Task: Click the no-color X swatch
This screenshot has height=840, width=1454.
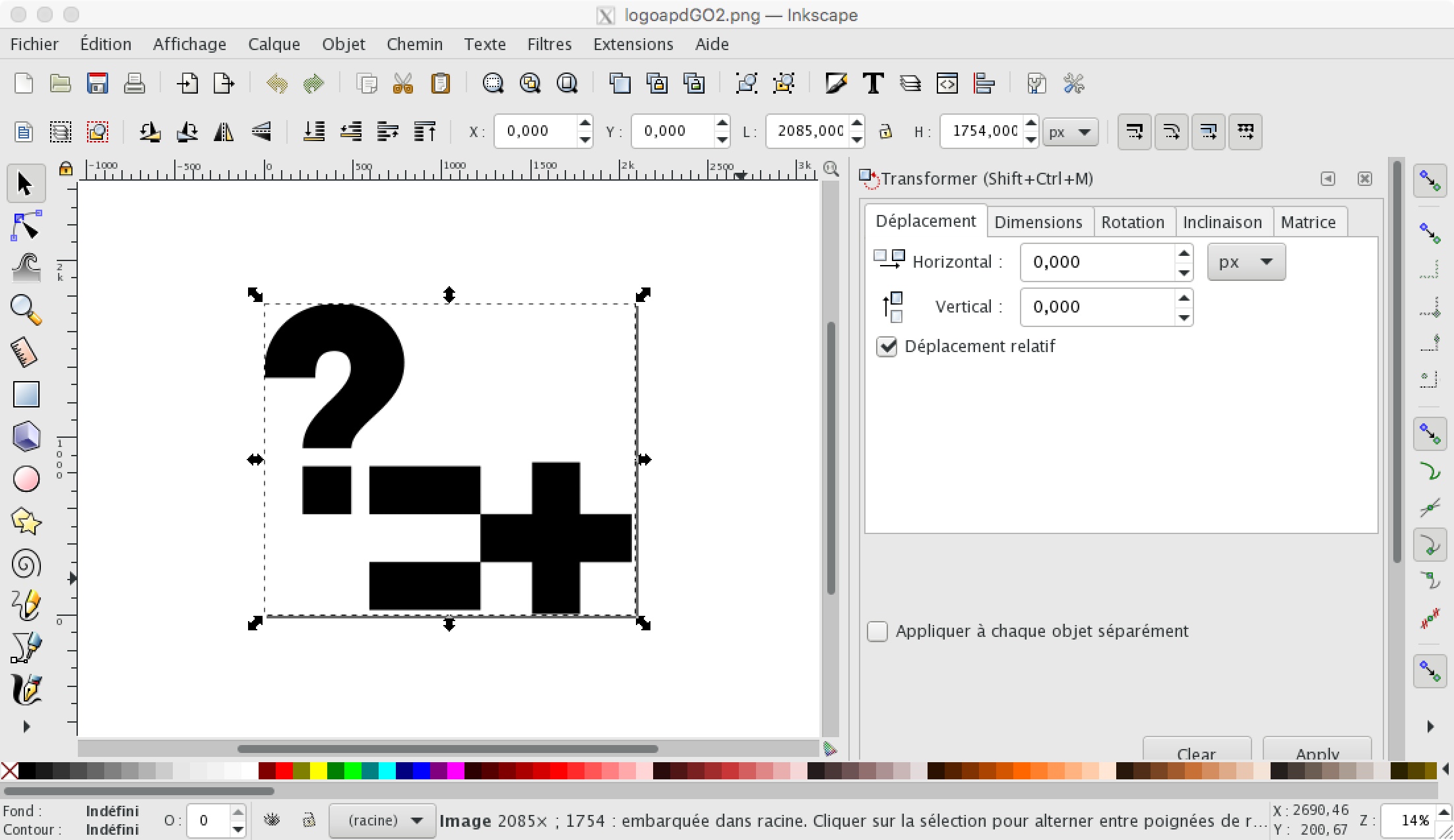Action: point(9,770)
